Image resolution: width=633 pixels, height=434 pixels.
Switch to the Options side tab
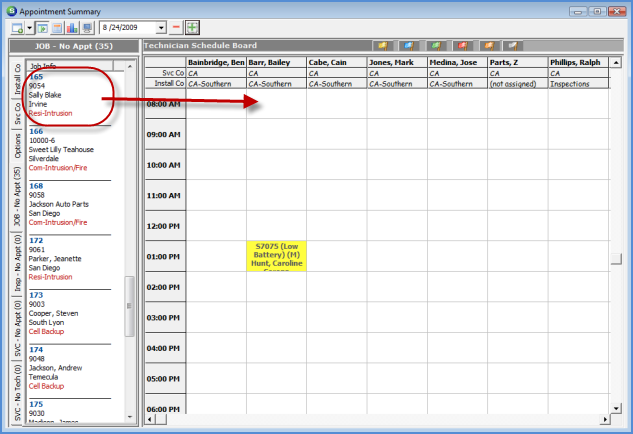[x=17, y=146]
